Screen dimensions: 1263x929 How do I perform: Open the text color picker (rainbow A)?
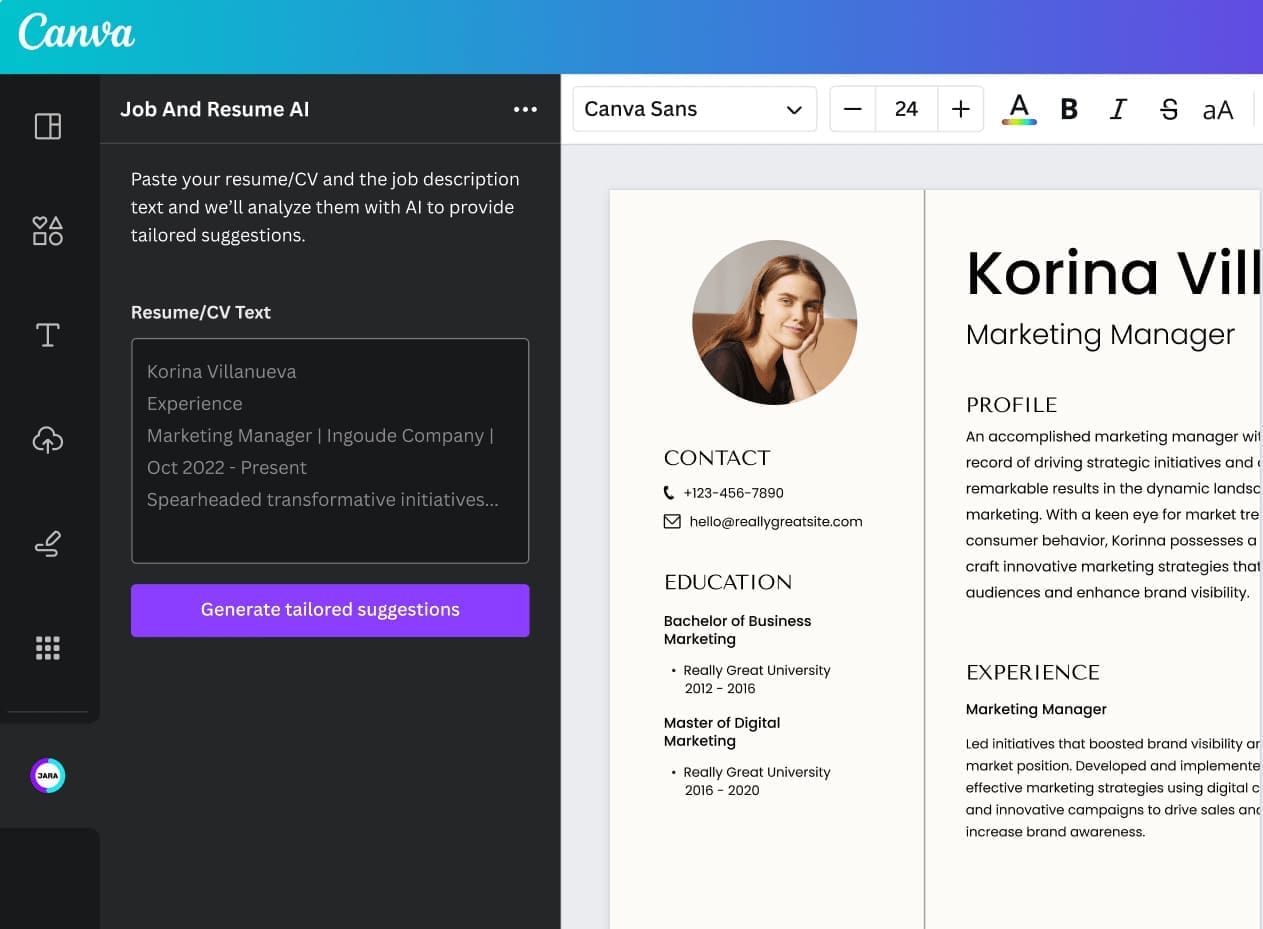pyautogui.click(x=1018, y=109)
